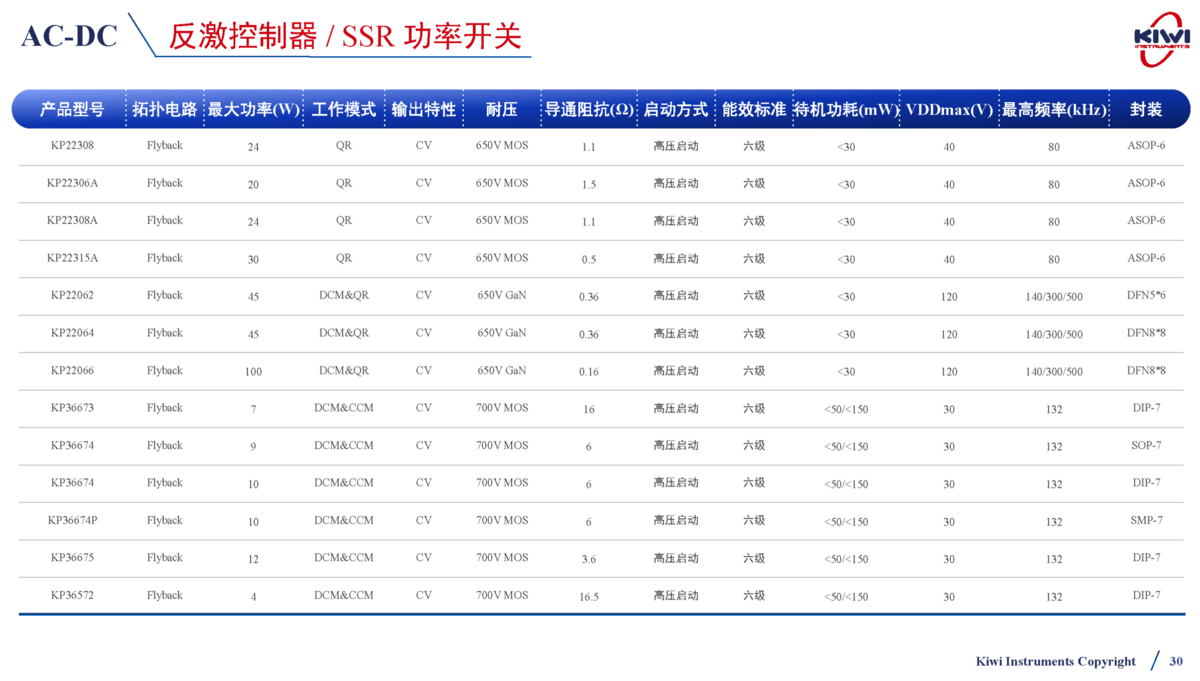
Task: Click the KP22315A product model
Action: point(72,258)
